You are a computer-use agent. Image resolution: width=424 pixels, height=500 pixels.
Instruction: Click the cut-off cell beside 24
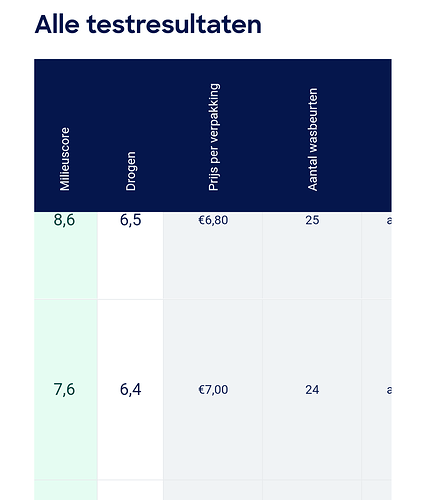click(x=377, y=389)
